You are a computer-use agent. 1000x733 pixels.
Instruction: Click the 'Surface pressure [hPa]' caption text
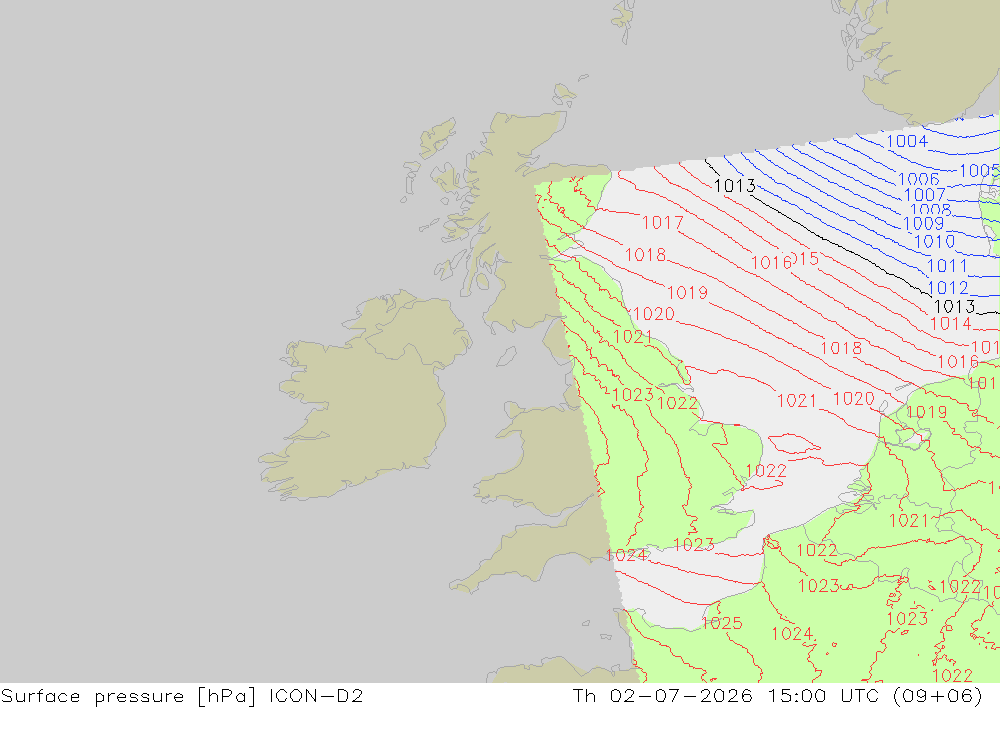[129, 696]
